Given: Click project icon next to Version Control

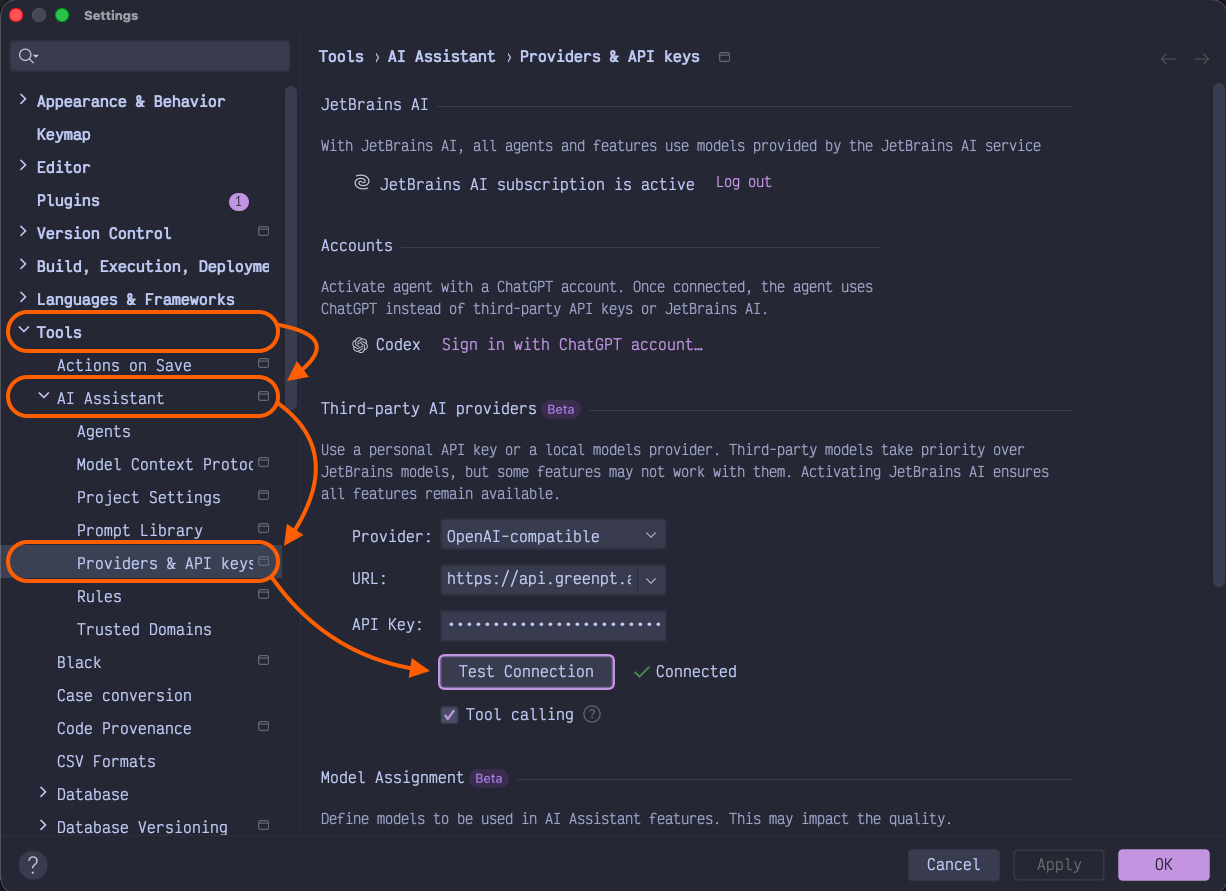Looking at the screenshot, I should [264, 231].
